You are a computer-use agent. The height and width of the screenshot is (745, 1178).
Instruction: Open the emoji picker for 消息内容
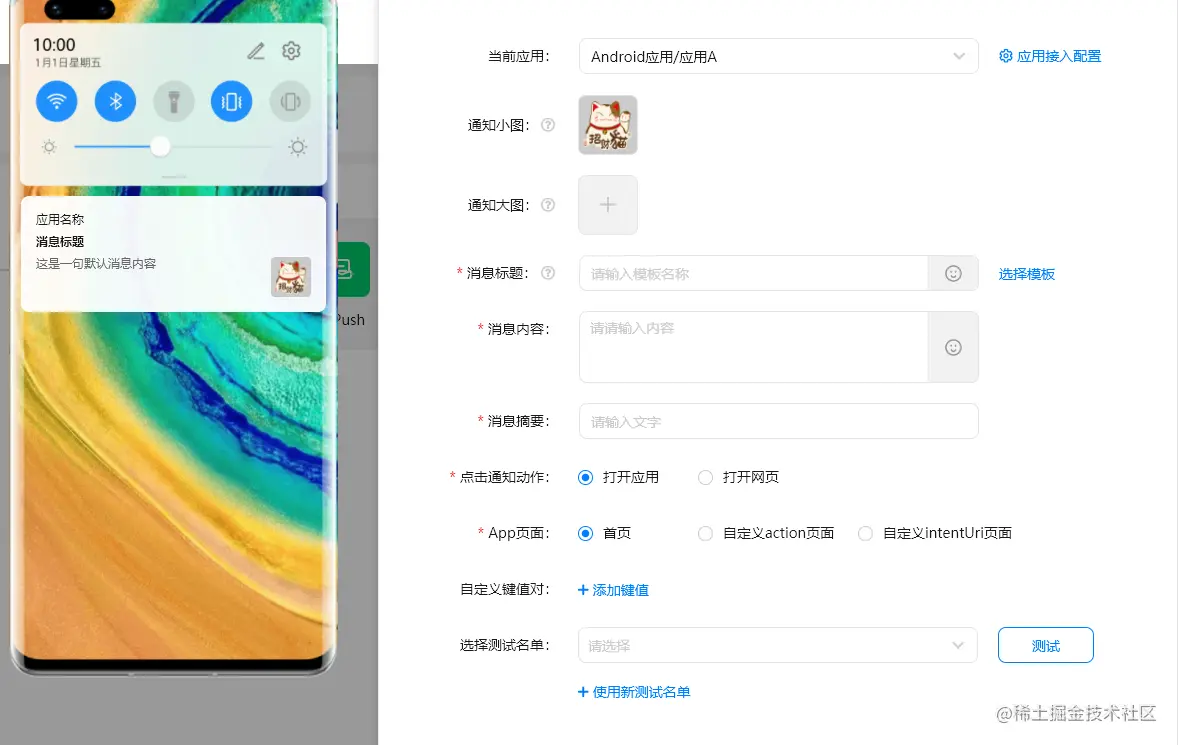953,347
